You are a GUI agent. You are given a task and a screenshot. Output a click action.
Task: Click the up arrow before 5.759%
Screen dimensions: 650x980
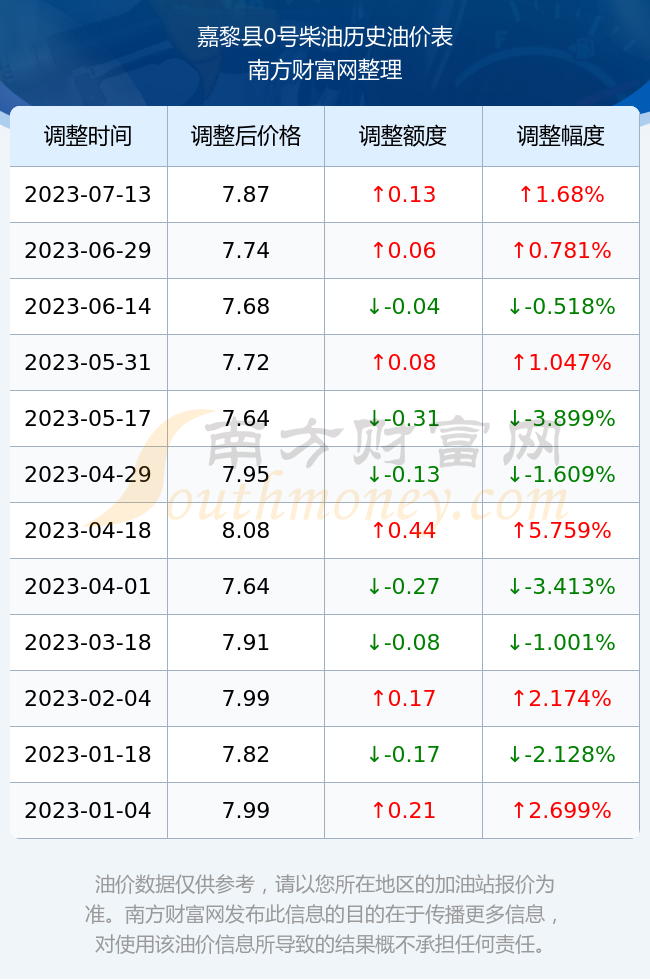tap(518, 530)
